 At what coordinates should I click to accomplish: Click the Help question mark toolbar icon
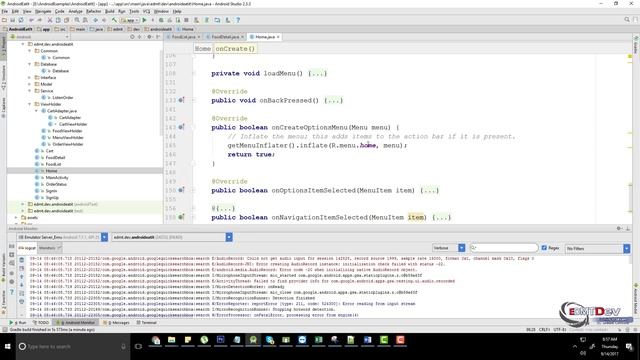(238, 20)
